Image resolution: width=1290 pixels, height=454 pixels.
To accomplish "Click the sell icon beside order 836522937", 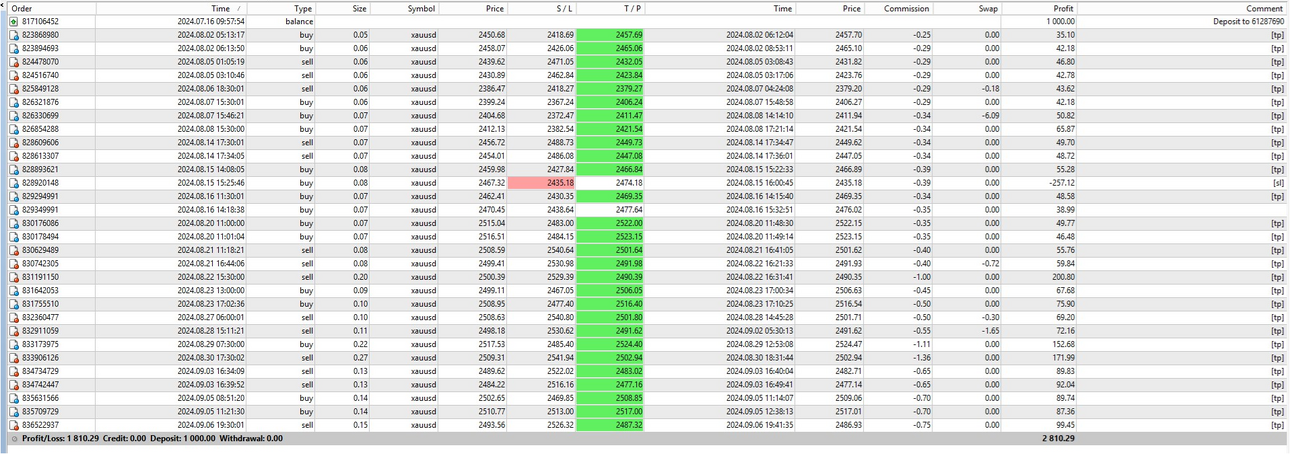I will point(13,425).
